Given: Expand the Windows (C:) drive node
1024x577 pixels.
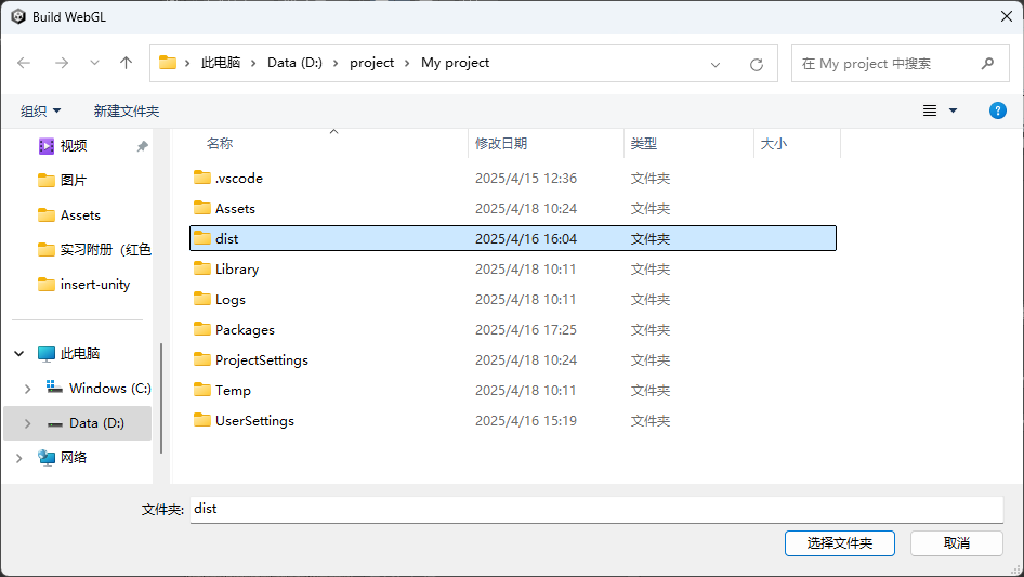Looking at the screenshot, I should [x=27, y=388].
